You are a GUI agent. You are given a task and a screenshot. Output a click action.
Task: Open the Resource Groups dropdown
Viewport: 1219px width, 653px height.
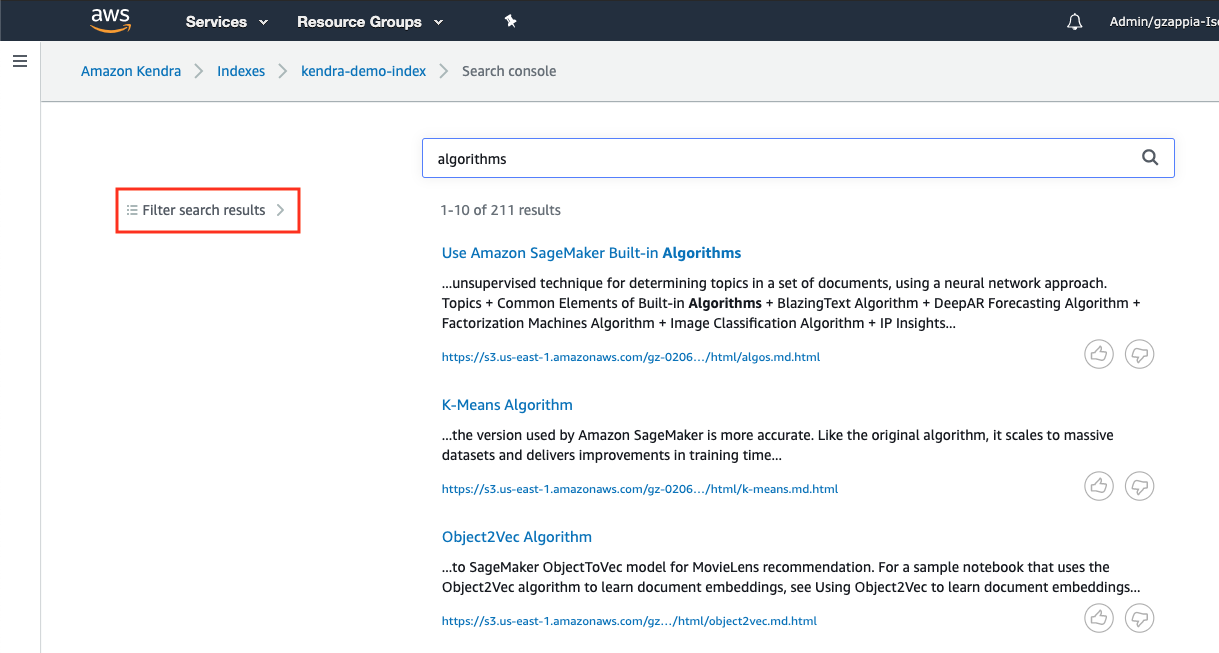(370, 21)
